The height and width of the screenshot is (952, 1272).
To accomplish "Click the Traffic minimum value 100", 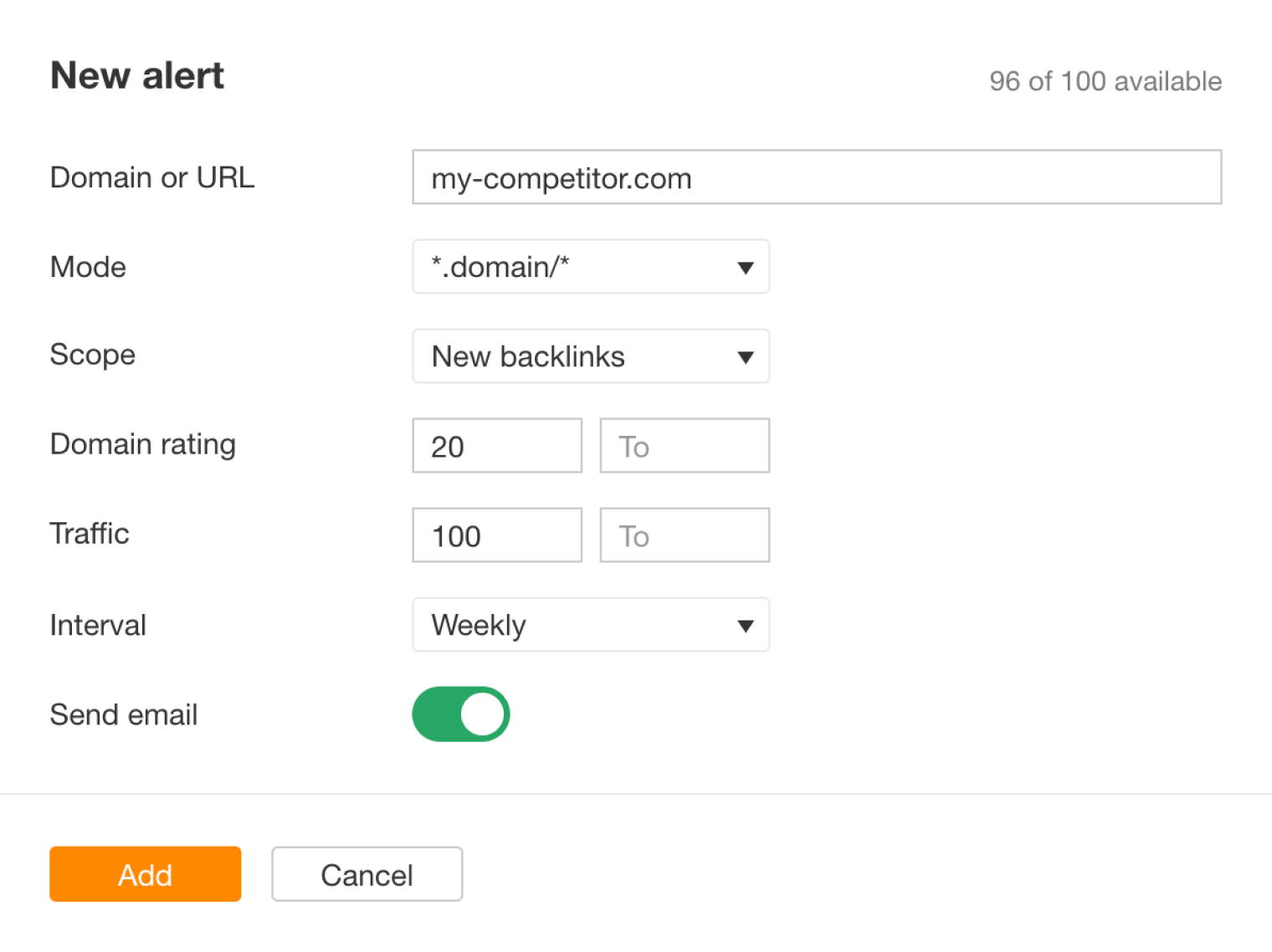I will tap(496, 535).
